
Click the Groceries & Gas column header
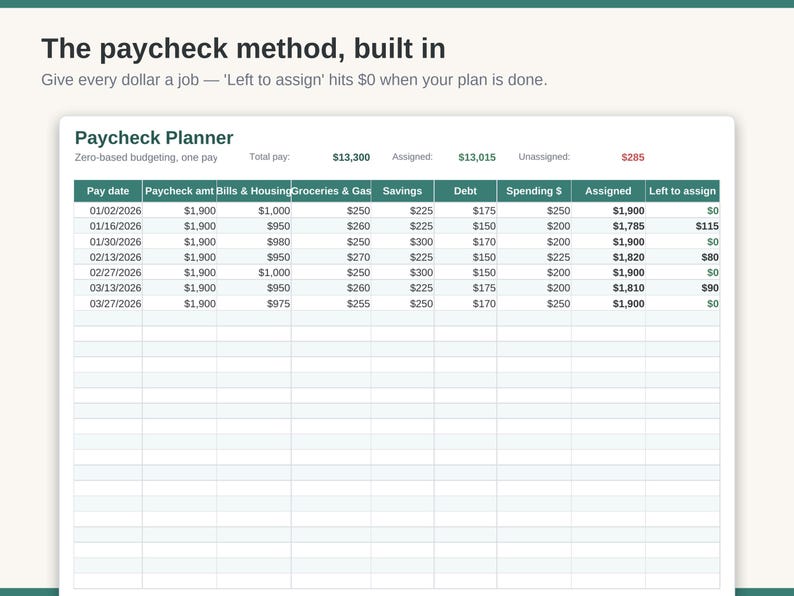(331, 191)
